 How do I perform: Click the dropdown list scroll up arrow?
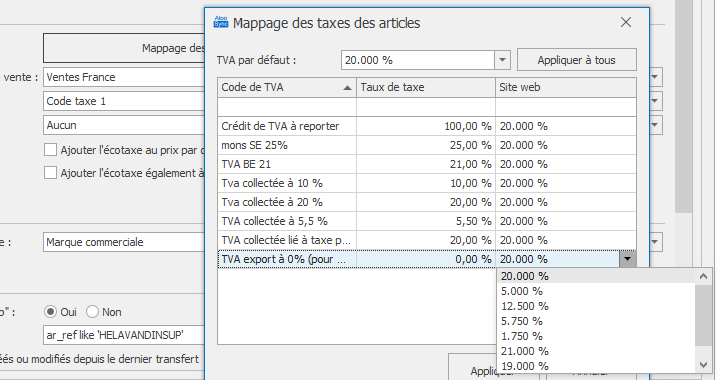(703, 276)
